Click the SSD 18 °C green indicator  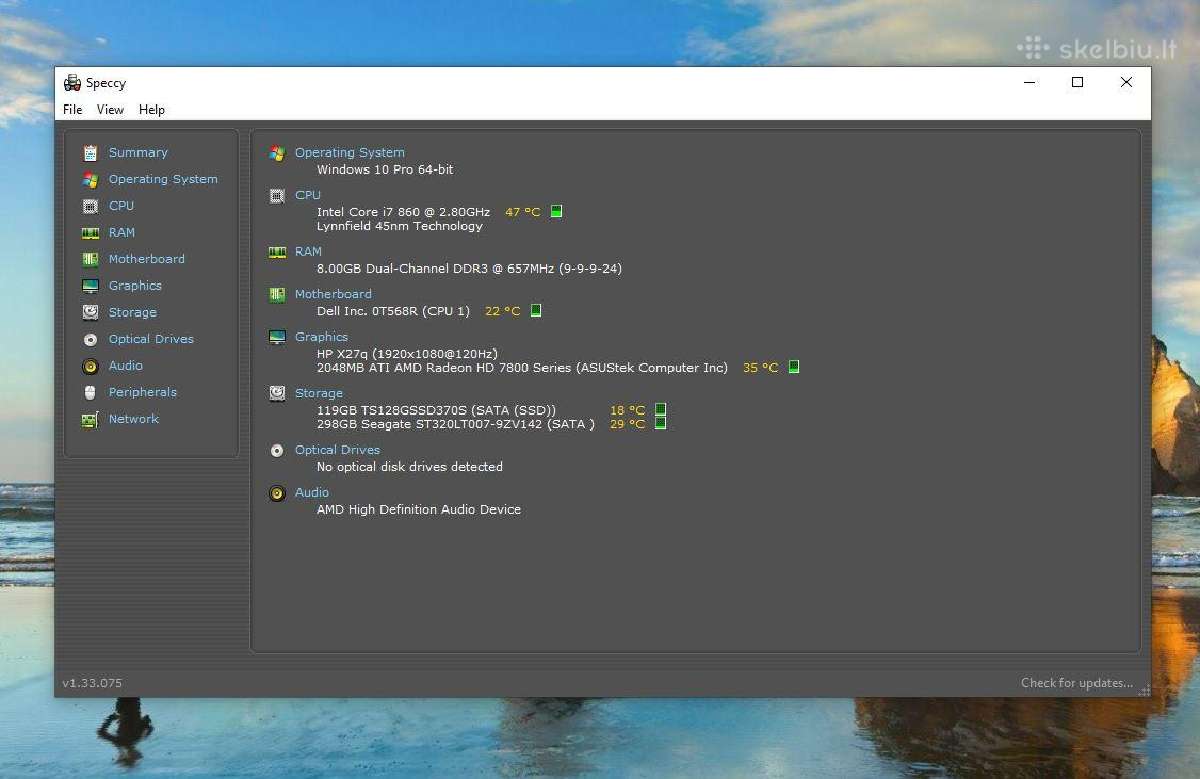(x=660, y=410)
